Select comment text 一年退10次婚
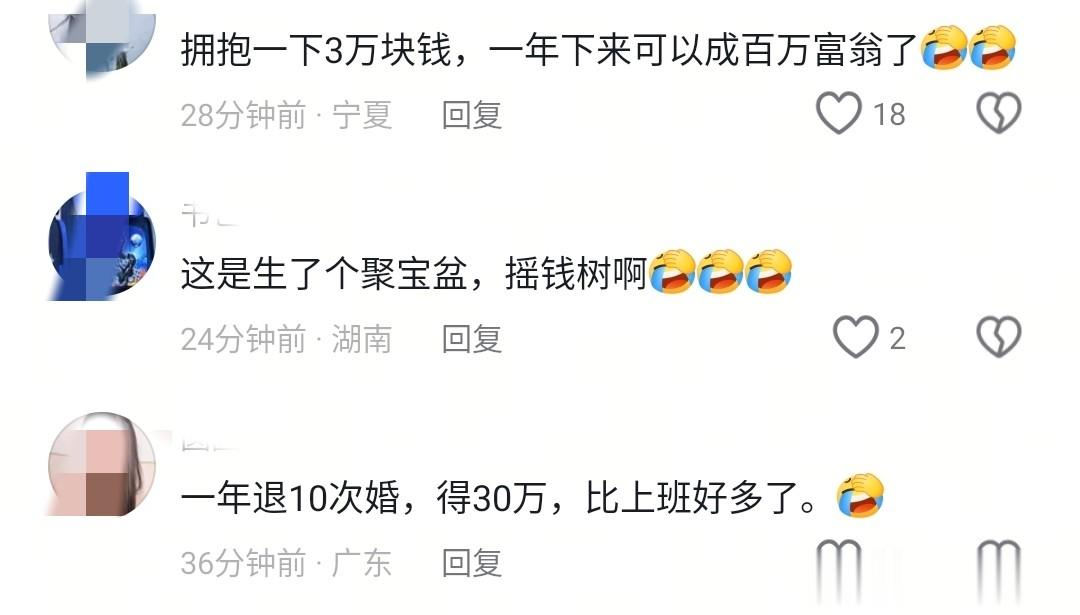The image size is (1080, 615). click(x=290, y=498)
